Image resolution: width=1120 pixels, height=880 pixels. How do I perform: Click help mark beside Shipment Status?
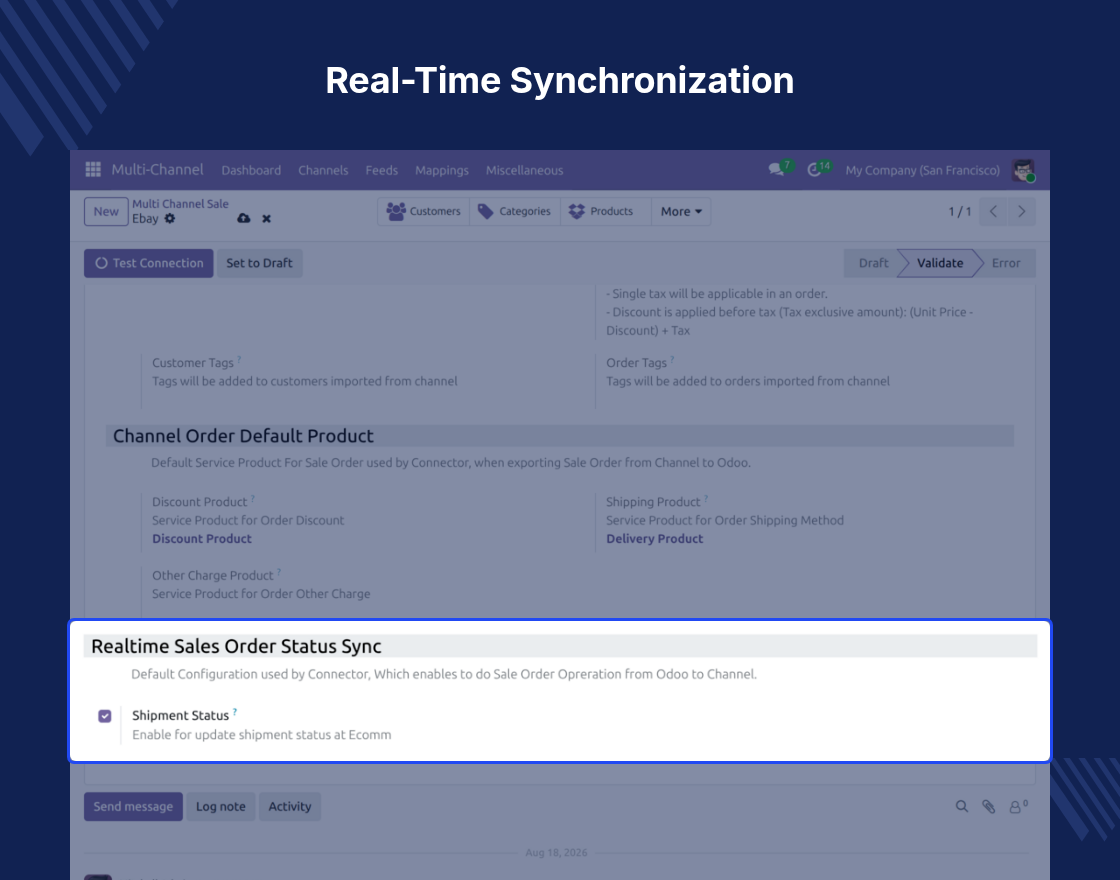(234, 711)
